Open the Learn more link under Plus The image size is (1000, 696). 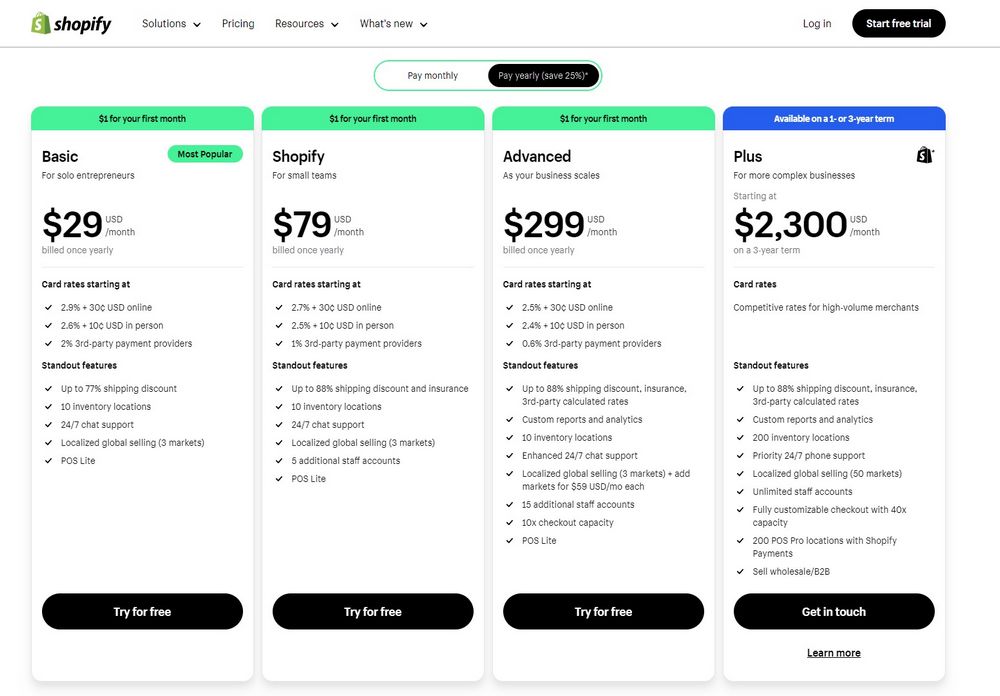pyautogui.click(x=834, y=652)
